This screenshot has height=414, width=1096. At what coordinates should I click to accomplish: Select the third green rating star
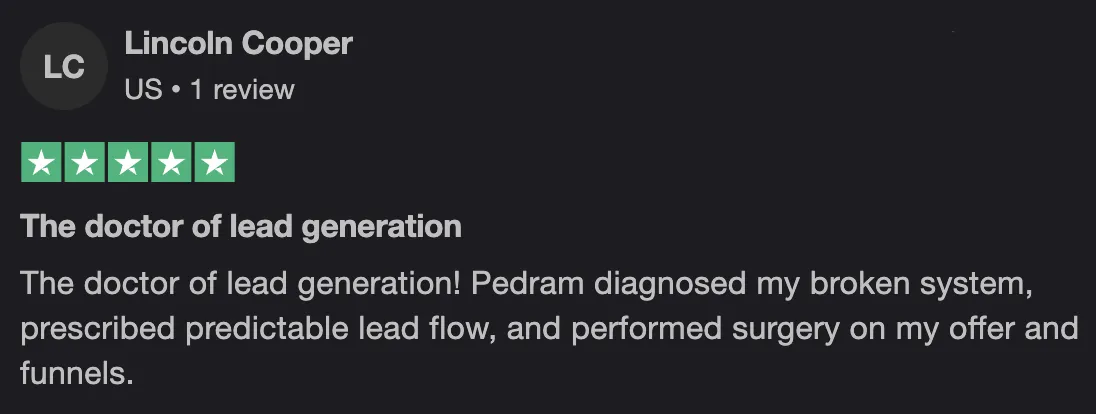pyautogui.click(x=128, y=162)
